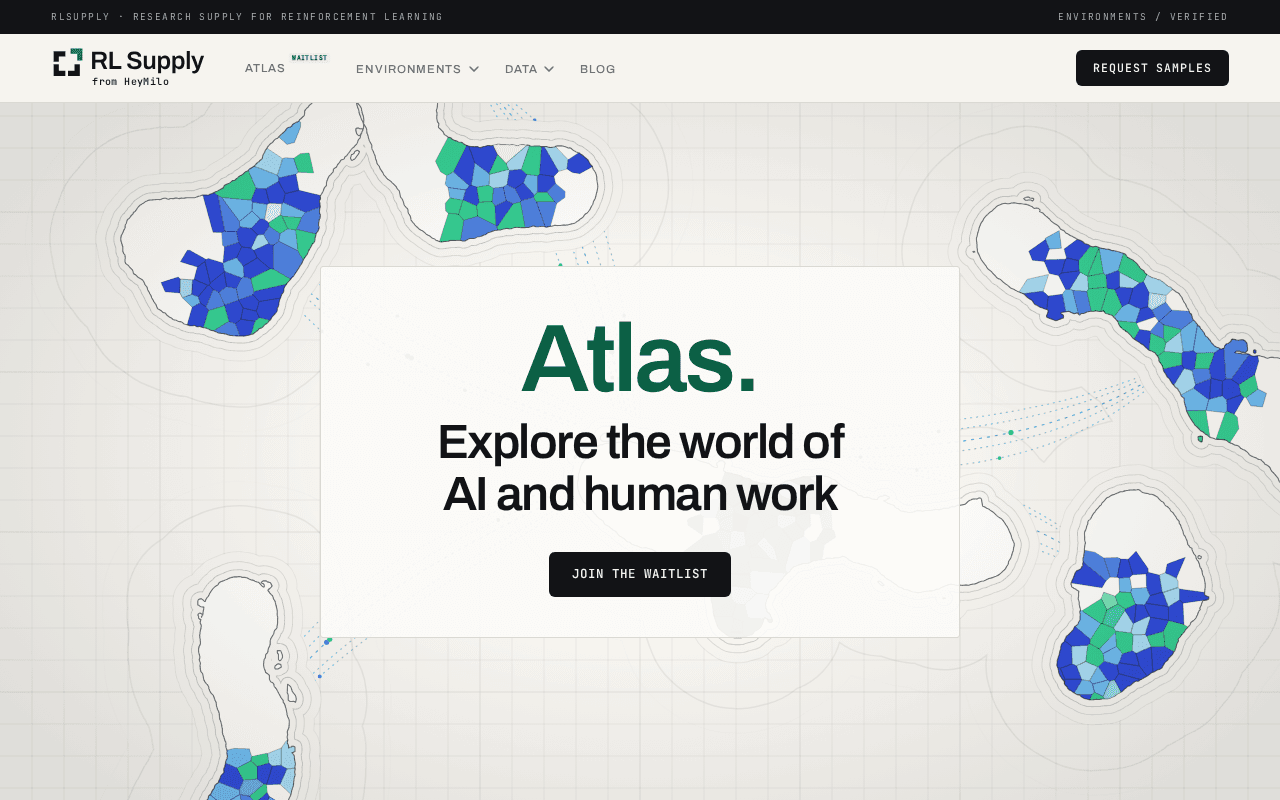
Task: Click the RLSupply research supply tagline text
Action: (247, 17)
